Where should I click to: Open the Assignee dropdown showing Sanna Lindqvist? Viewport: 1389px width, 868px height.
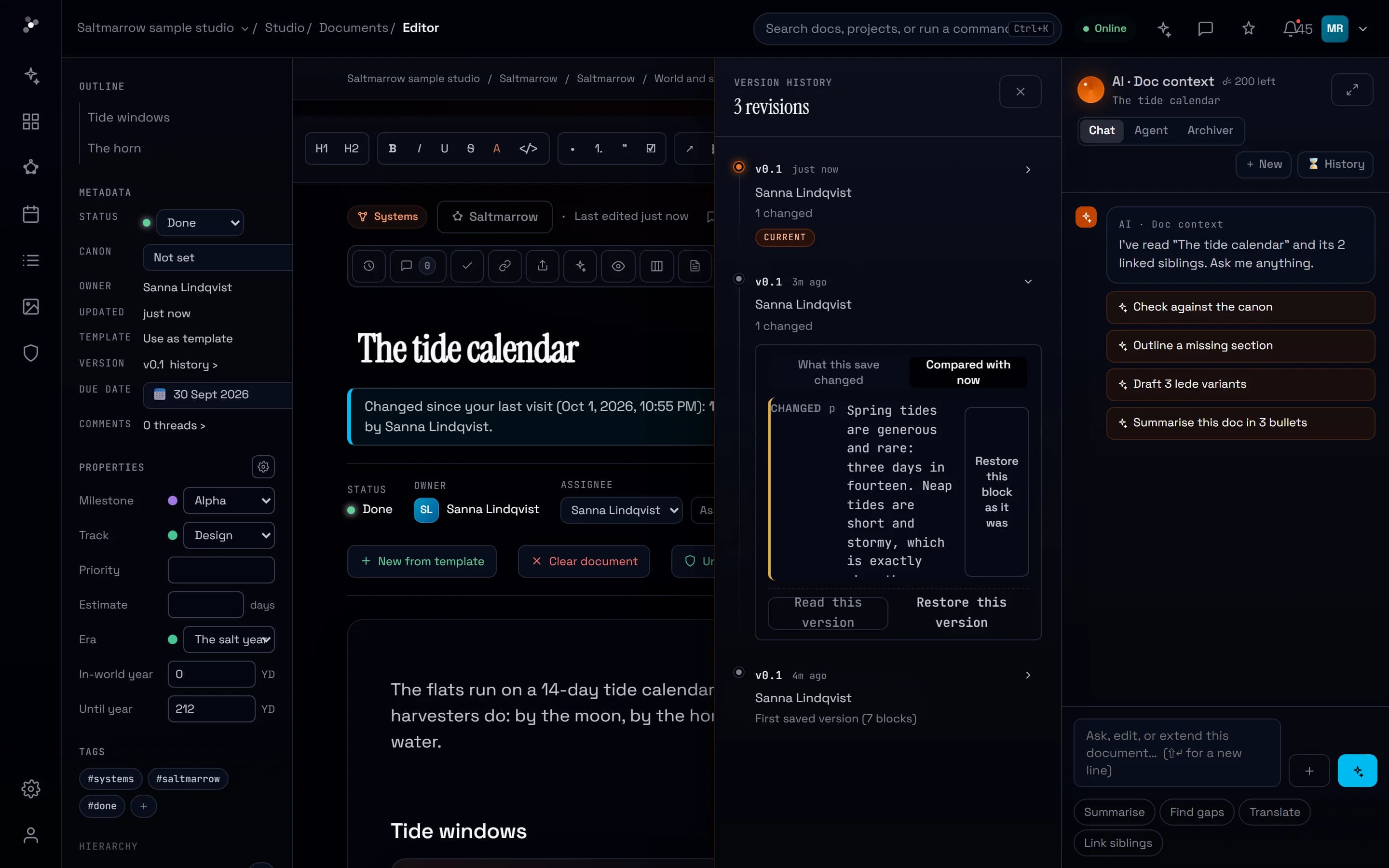[622, 510]
